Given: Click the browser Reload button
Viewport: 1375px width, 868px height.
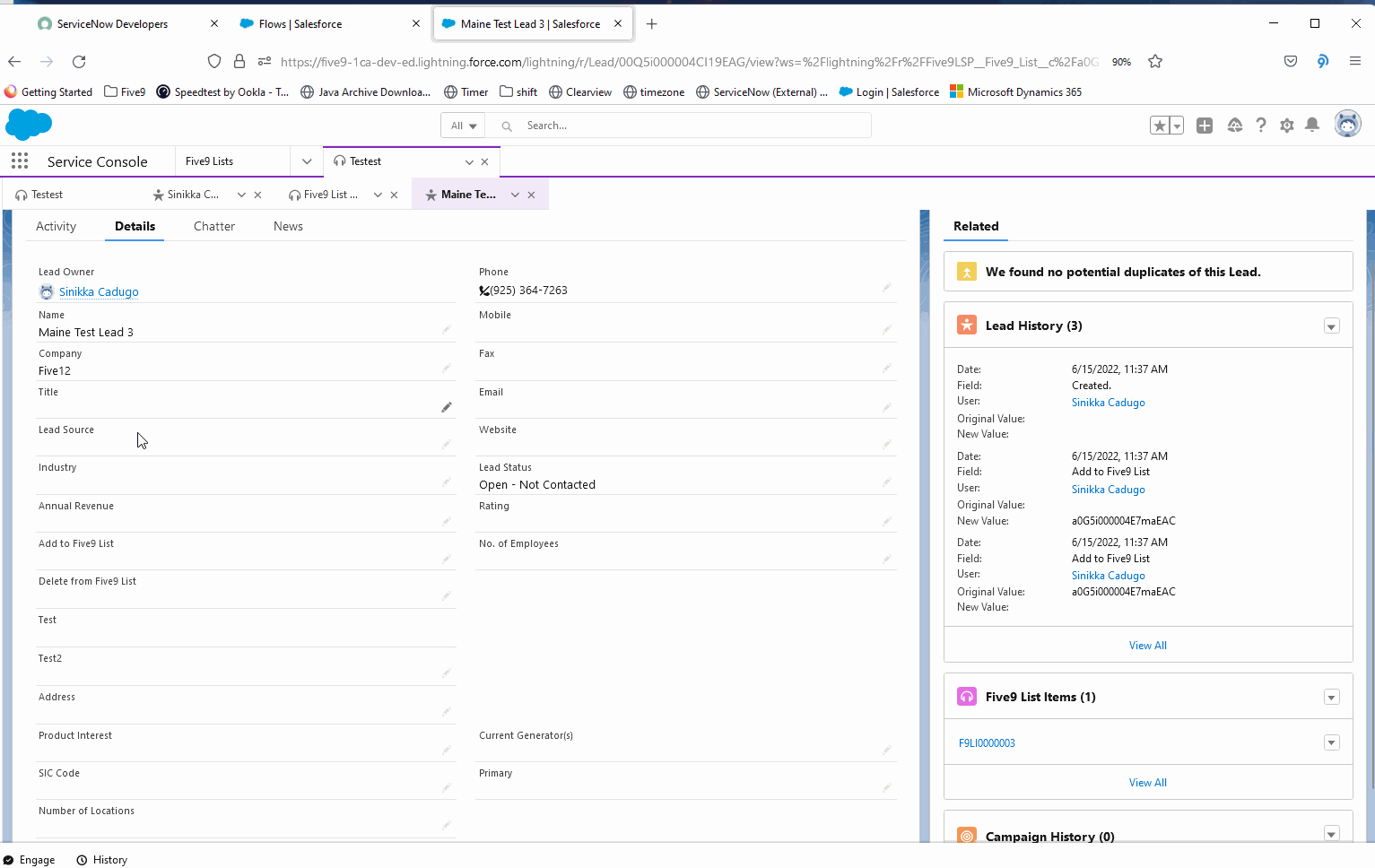Looking at the screenshot, I should (79, 62).
